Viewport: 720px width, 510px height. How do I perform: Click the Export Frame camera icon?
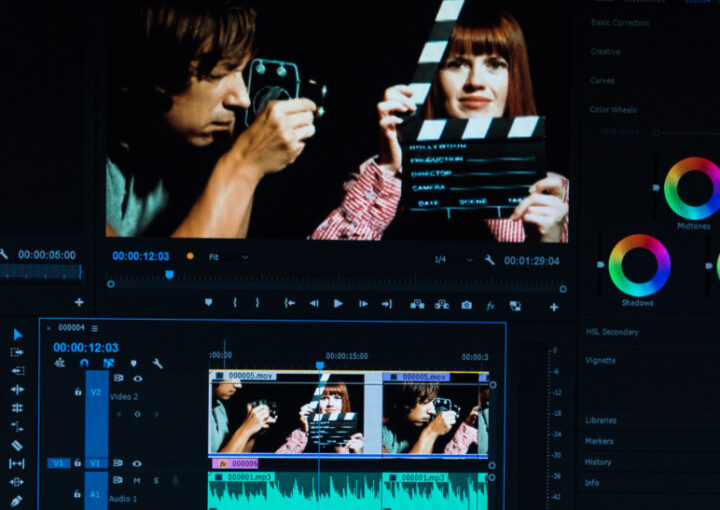466,304
